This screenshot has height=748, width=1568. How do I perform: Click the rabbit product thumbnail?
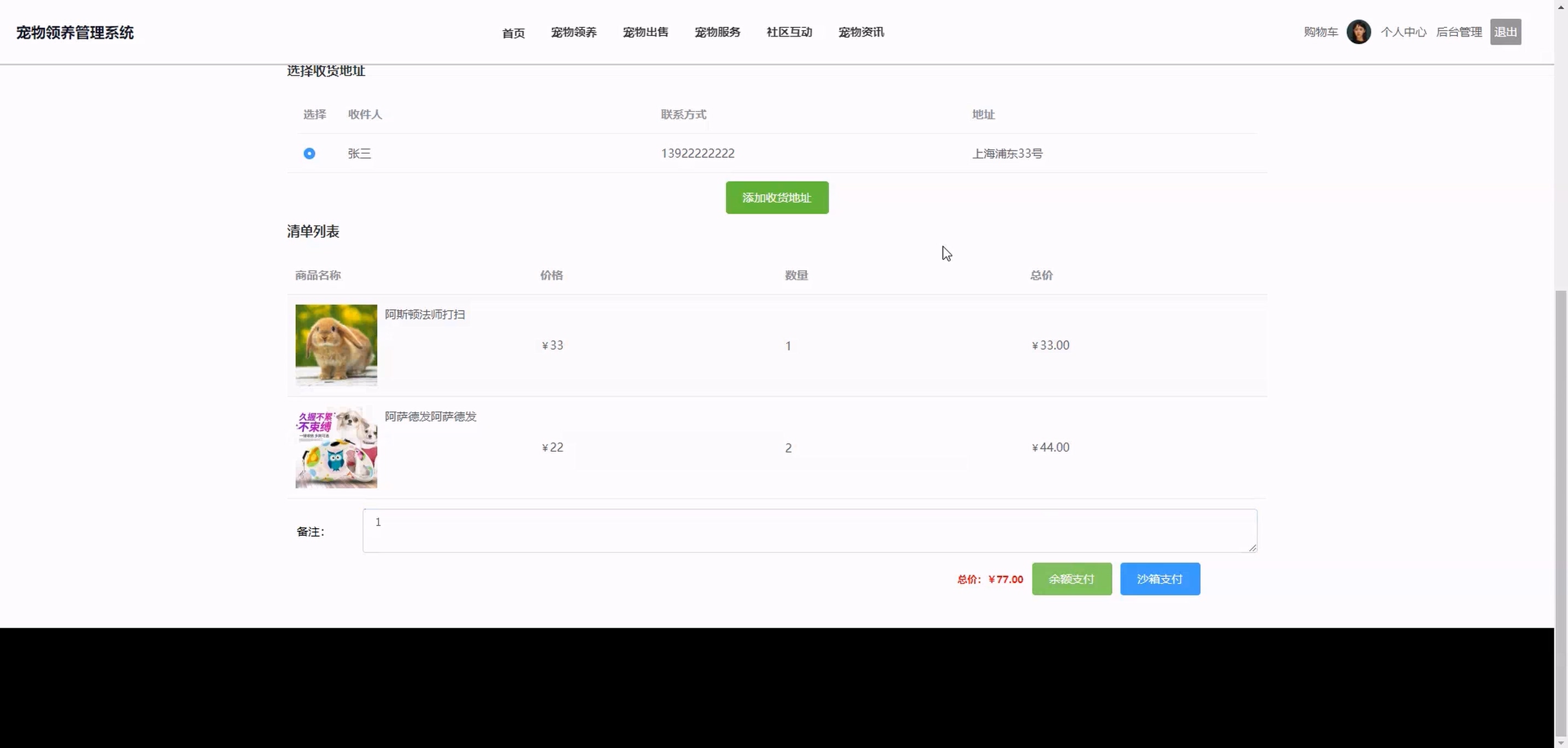pos(336,345)
